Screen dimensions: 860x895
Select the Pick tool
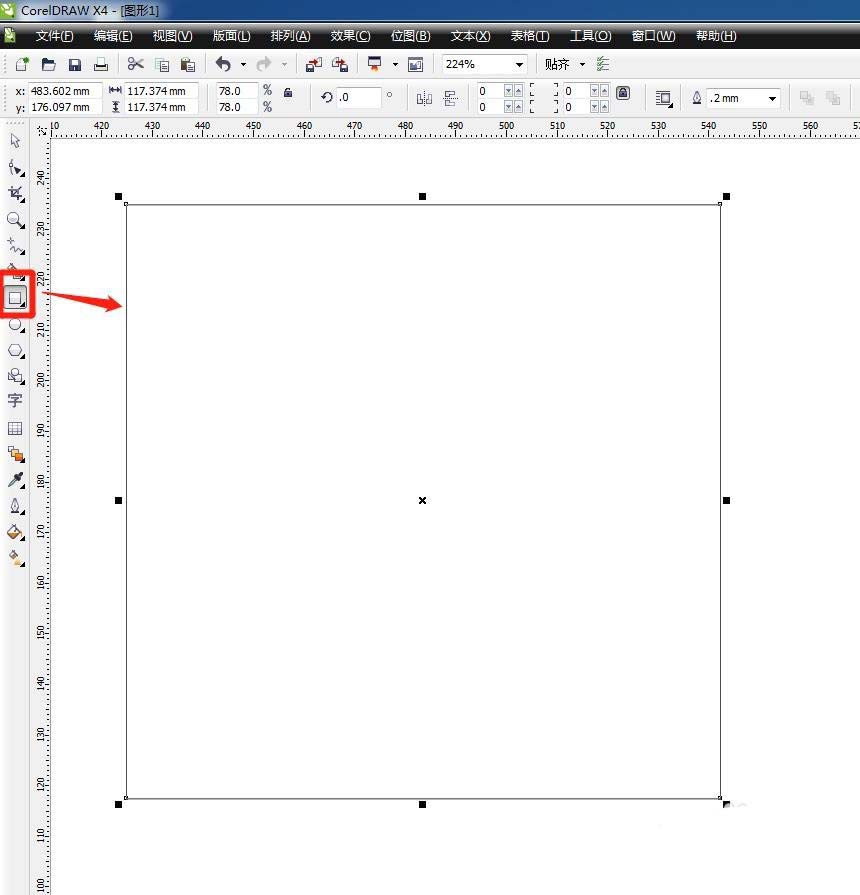[15, 141]
